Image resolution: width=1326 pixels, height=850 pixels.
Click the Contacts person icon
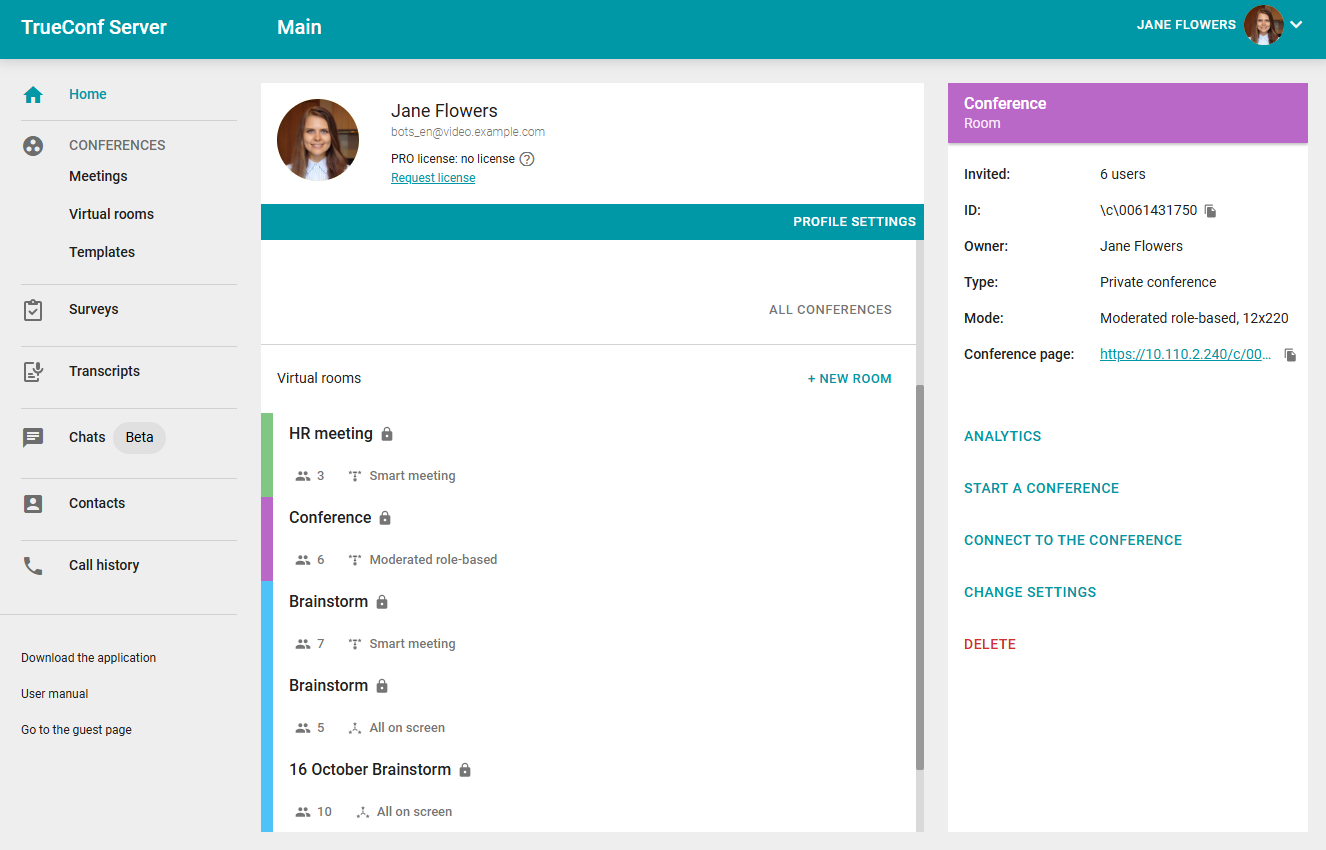pos(33,504)
